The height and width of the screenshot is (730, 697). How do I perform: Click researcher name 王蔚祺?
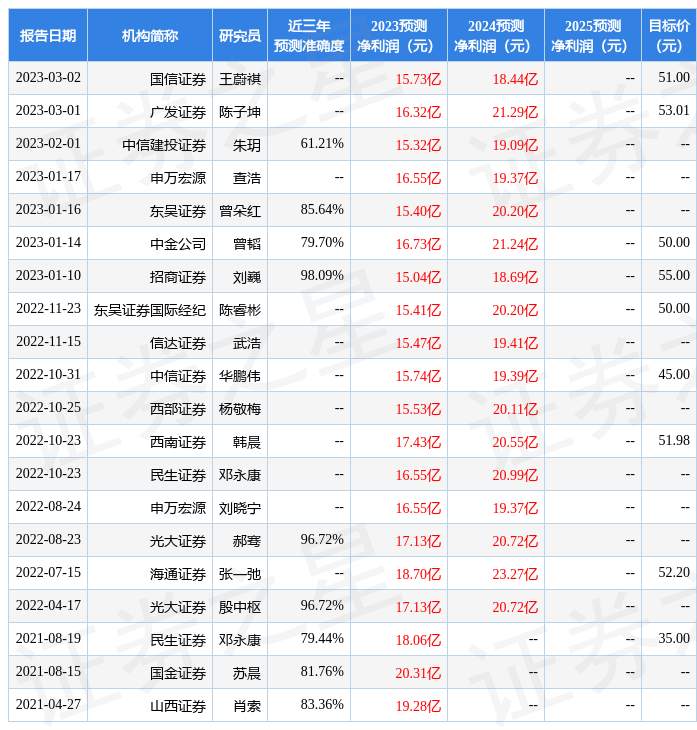pyautogui.click(x=240, y=78)
